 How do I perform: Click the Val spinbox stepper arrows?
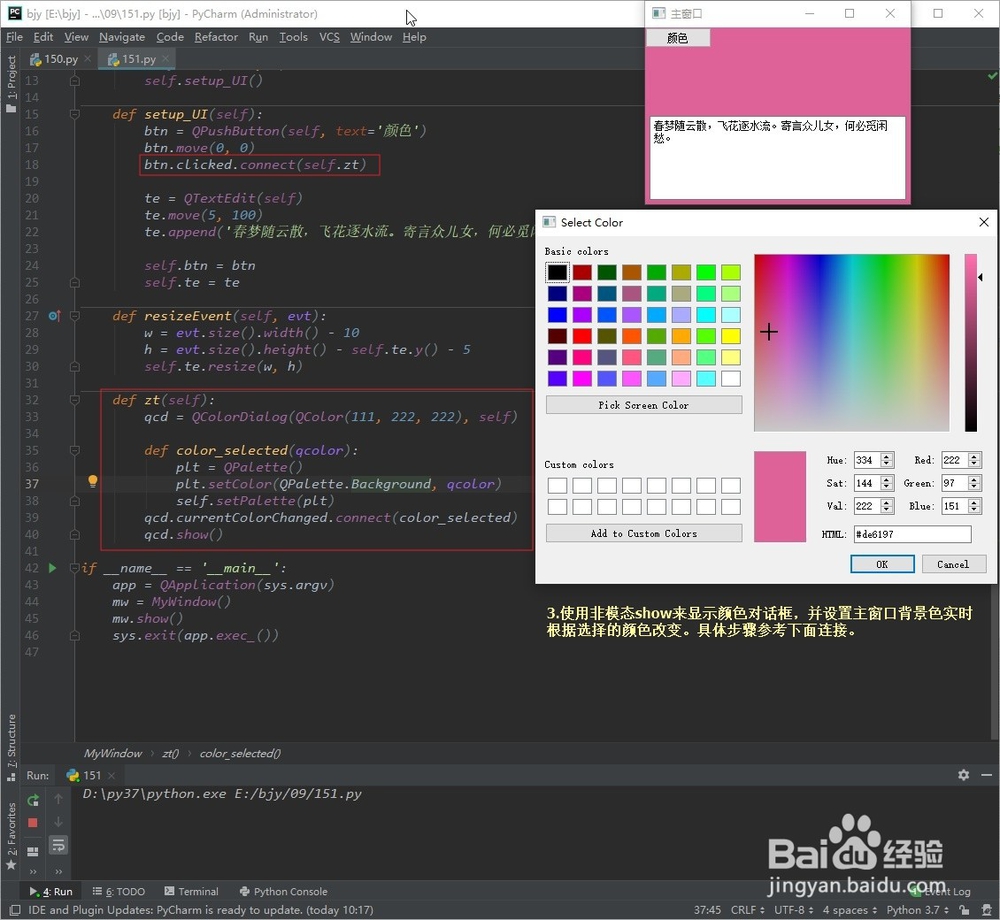tap(886, 506)
